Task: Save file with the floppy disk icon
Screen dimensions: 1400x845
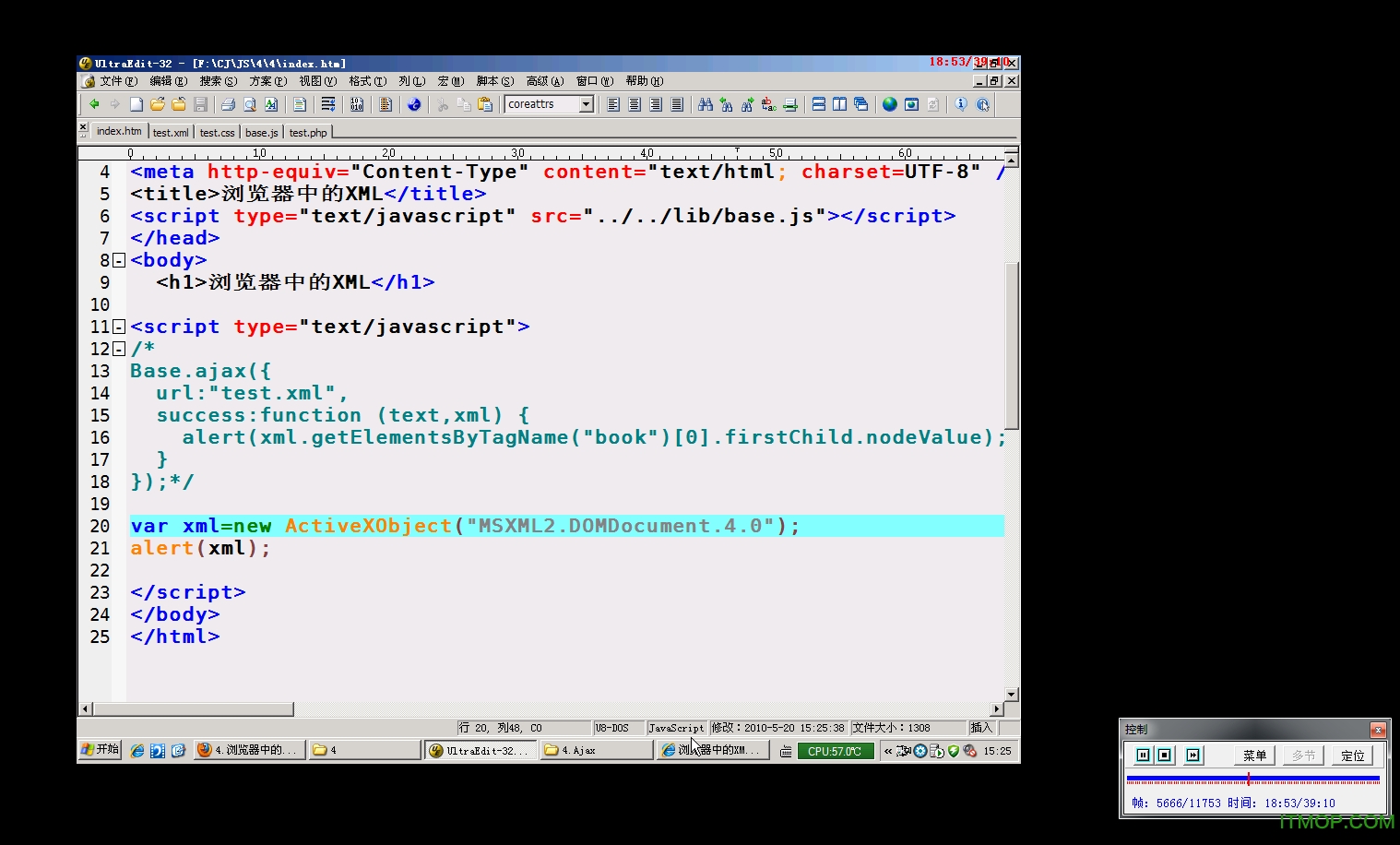Action: pyautogui.click(x=200, y=104)
